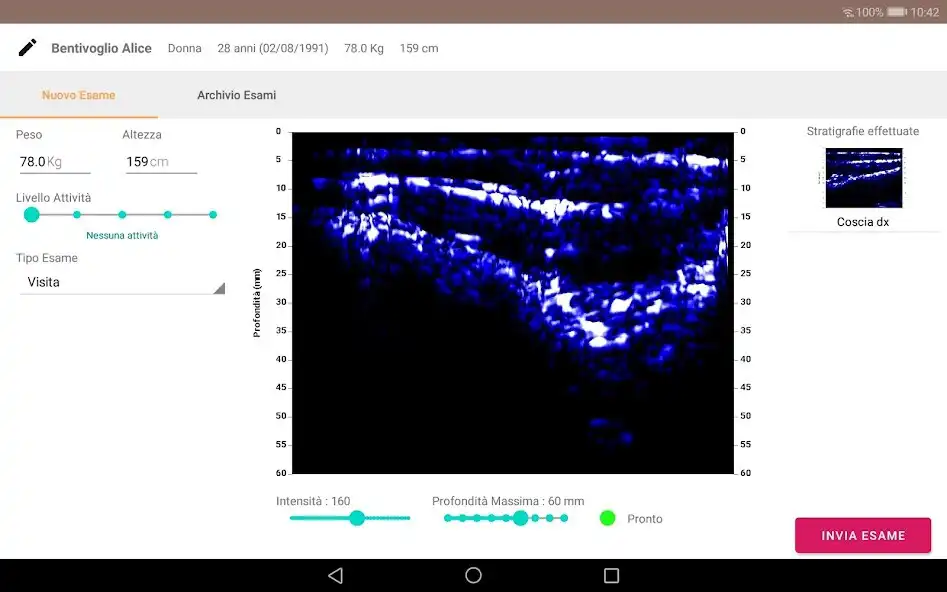The height and width of the screenshot is (592, 947).
Task: Open the Archivio Esami tab
Action: coord(236,95)
